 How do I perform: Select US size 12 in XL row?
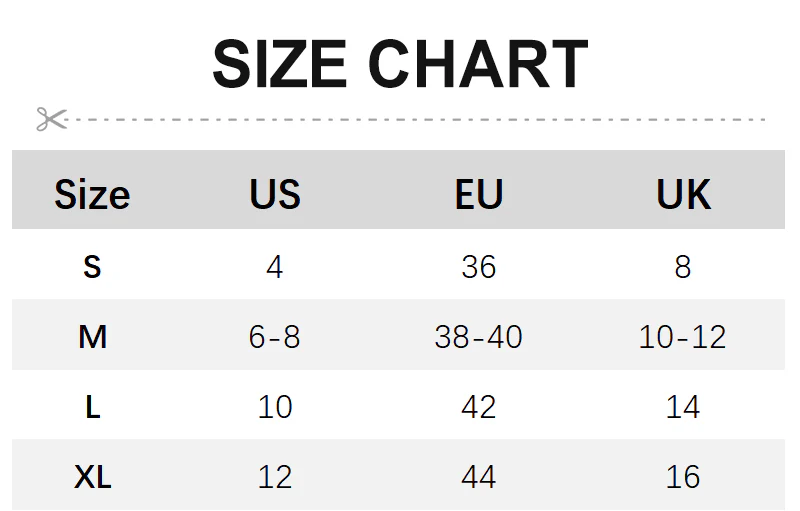[275, 477]
